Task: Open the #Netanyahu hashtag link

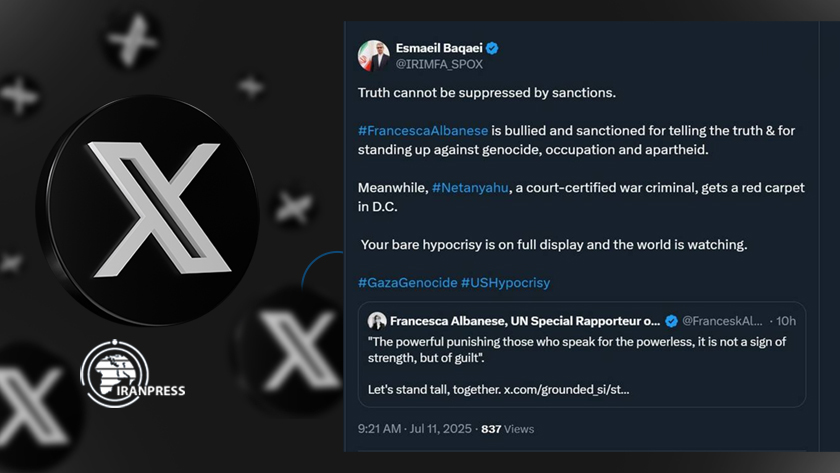Action: click(x=470, y=188)
